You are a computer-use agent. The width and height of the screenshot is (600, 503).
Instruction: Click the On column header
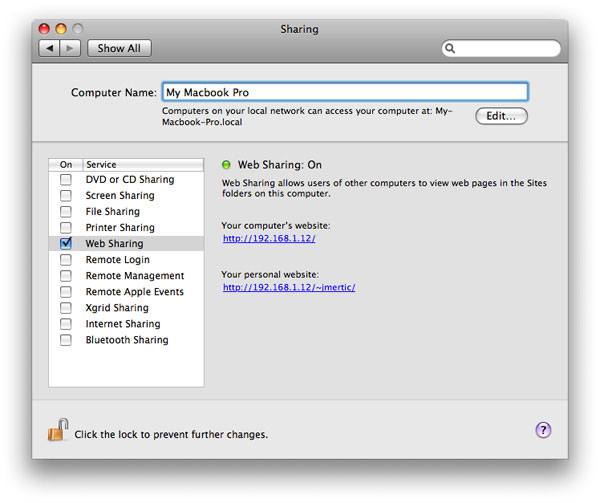(x=66, y=165)
